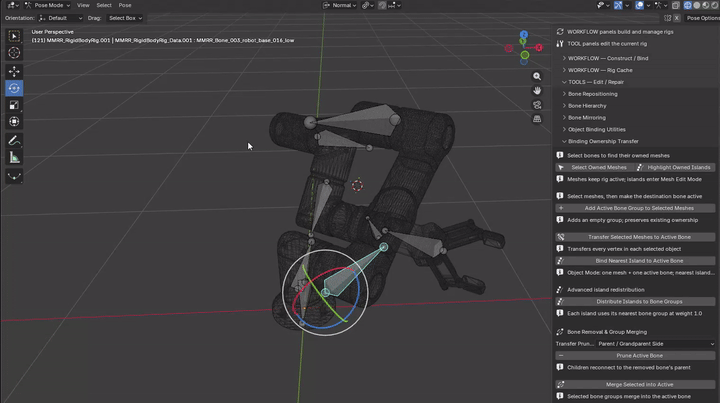Screen dimensions: 720x403
Task: Select the Breakdowner pose tool
Action: pos(14,176)
